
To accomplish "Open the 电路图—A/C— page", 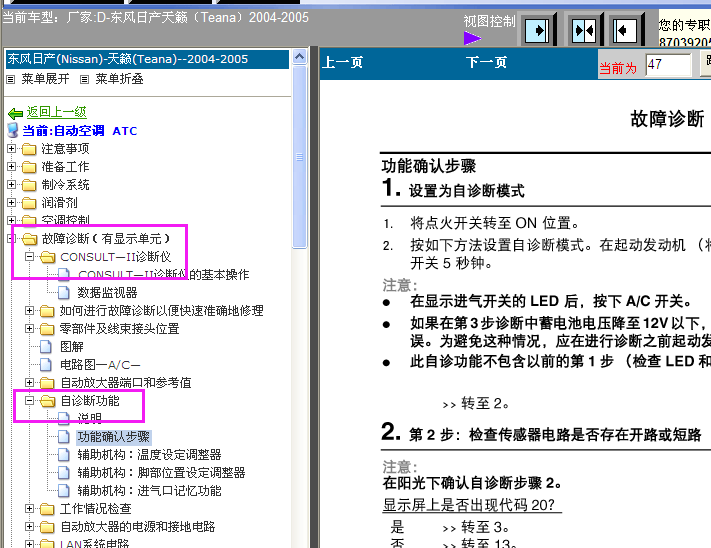I will 100,365.
